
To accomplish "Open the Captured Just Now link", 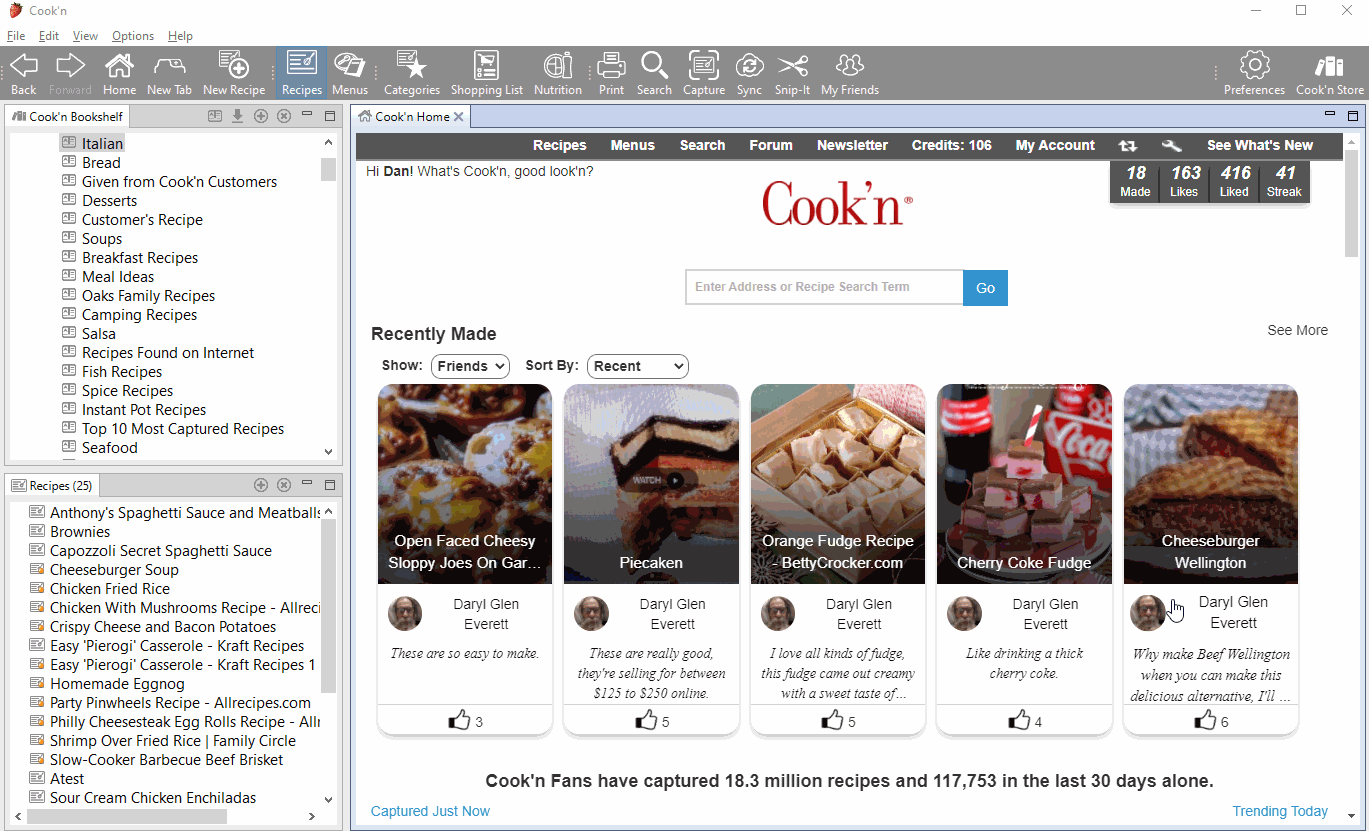I will pyautogui.click(x=430, y=811).
